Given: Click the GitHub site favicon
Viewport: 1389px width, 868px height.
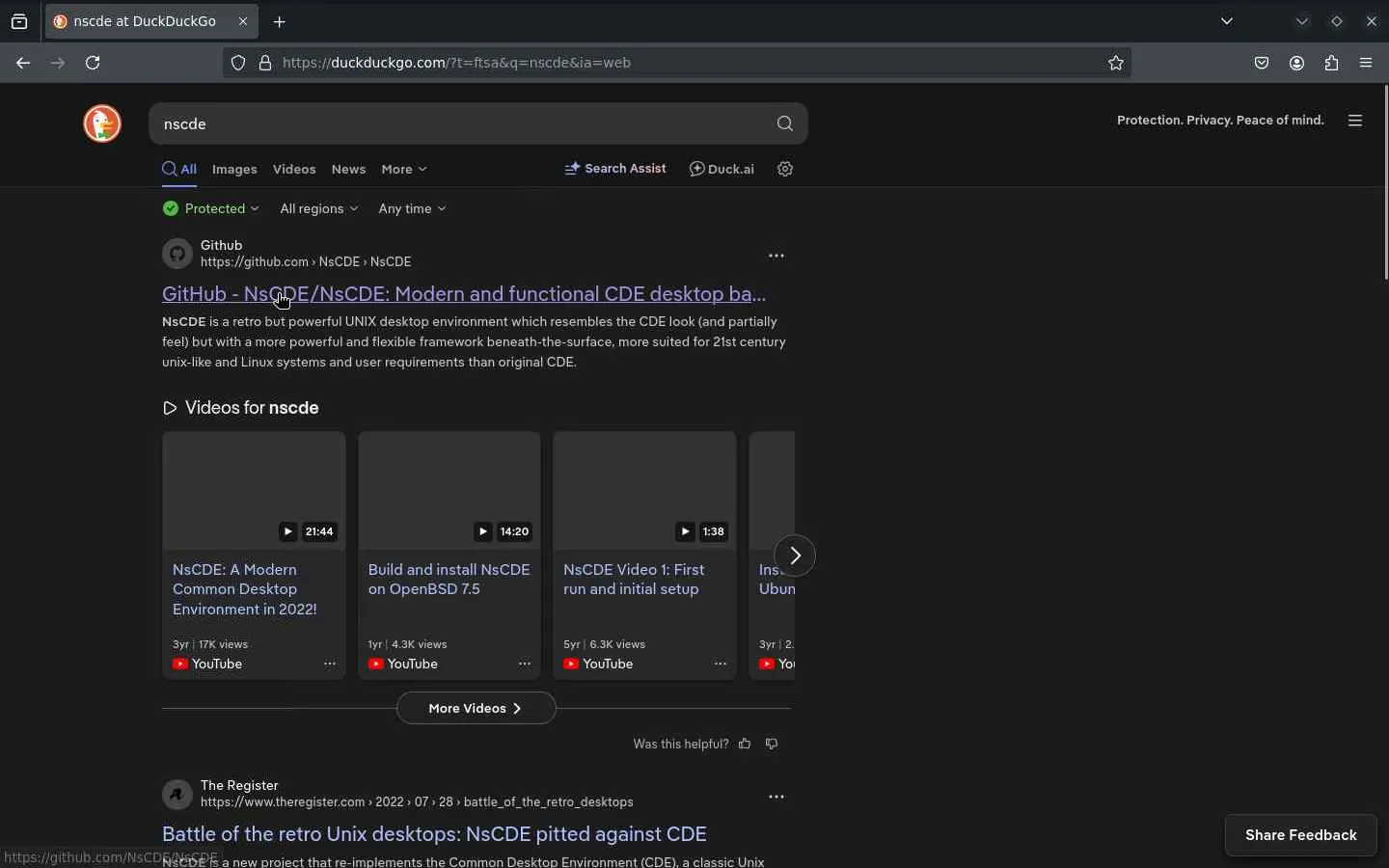Looking at the screenshot, I should (x=177, y=254).
